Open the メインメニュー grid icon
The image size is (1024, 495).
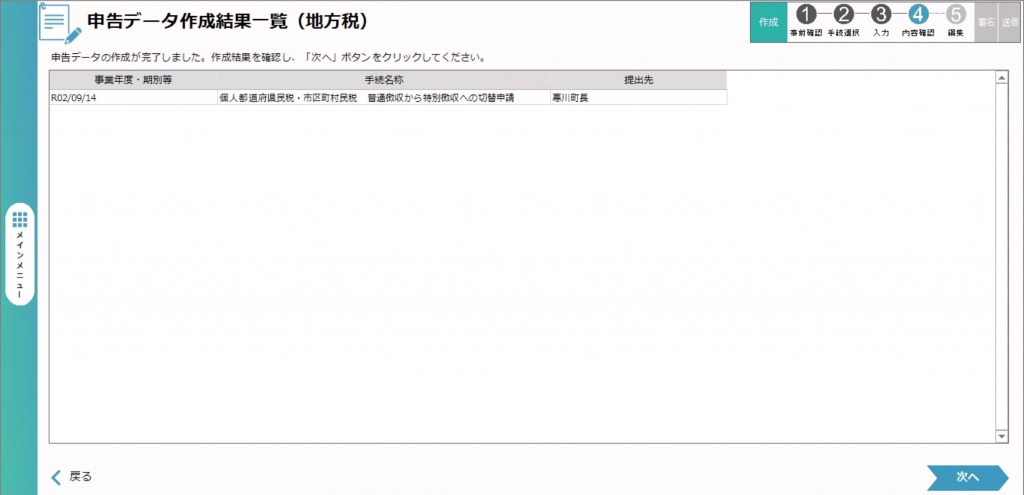point(20,219)
